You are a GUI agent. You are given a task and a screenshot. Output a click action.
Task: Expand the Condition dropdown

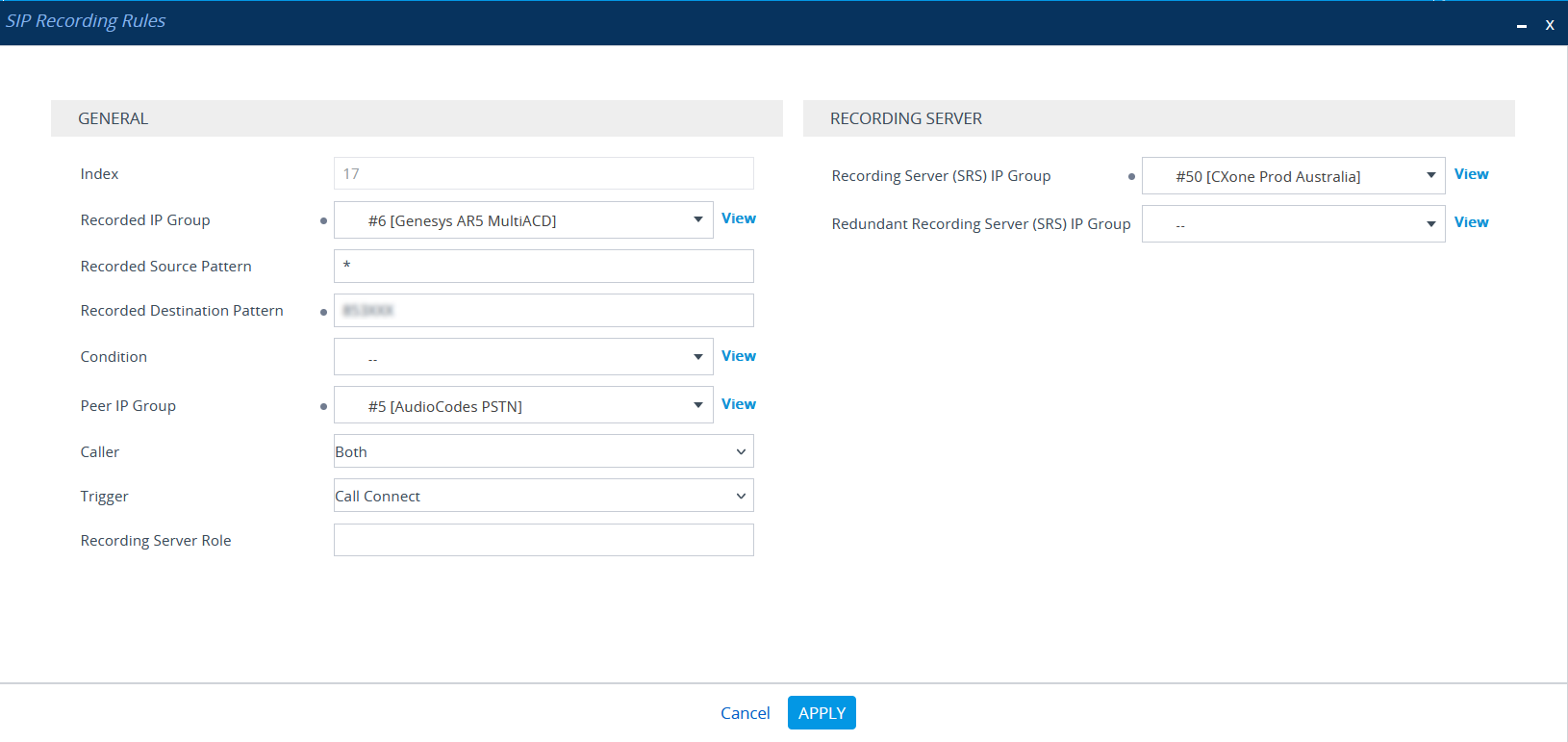522,357
